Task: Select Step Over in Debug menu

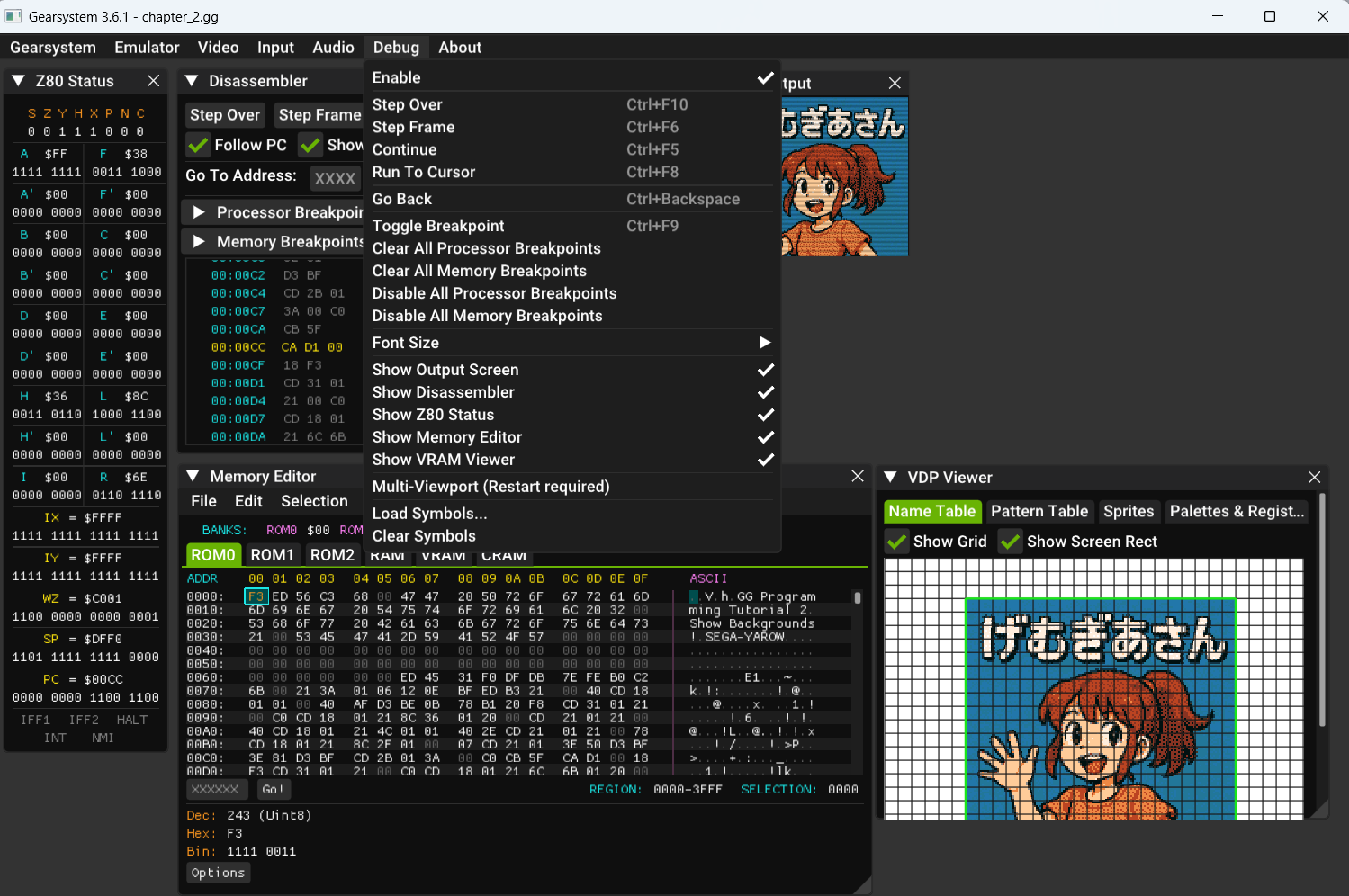Action: [572, 104]
